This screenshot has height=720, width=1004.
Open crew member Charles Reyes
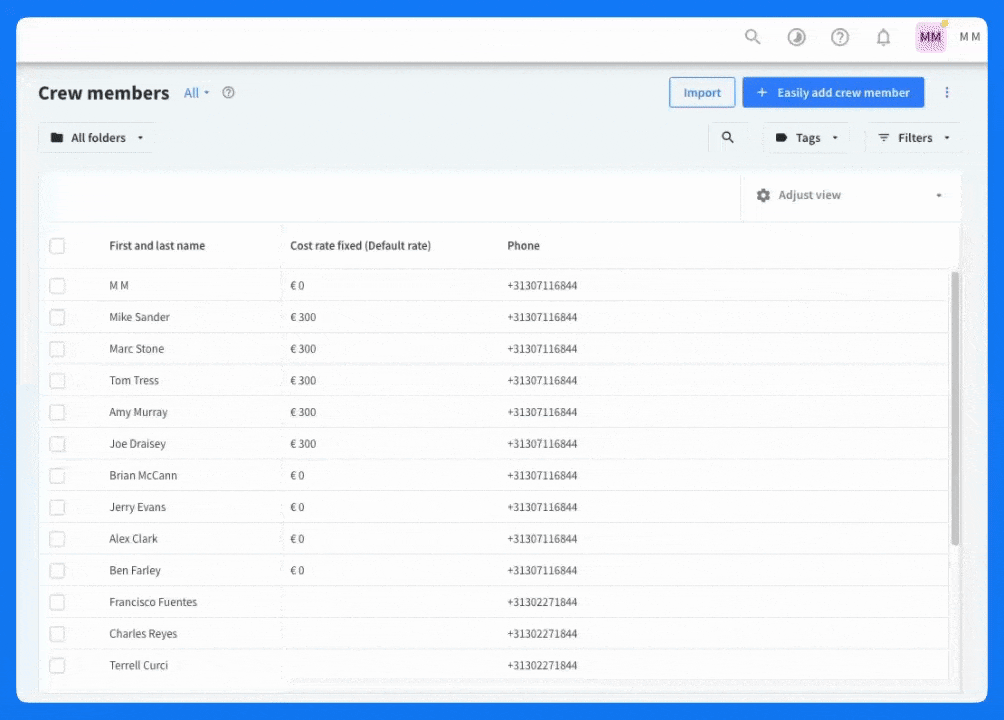143,634
